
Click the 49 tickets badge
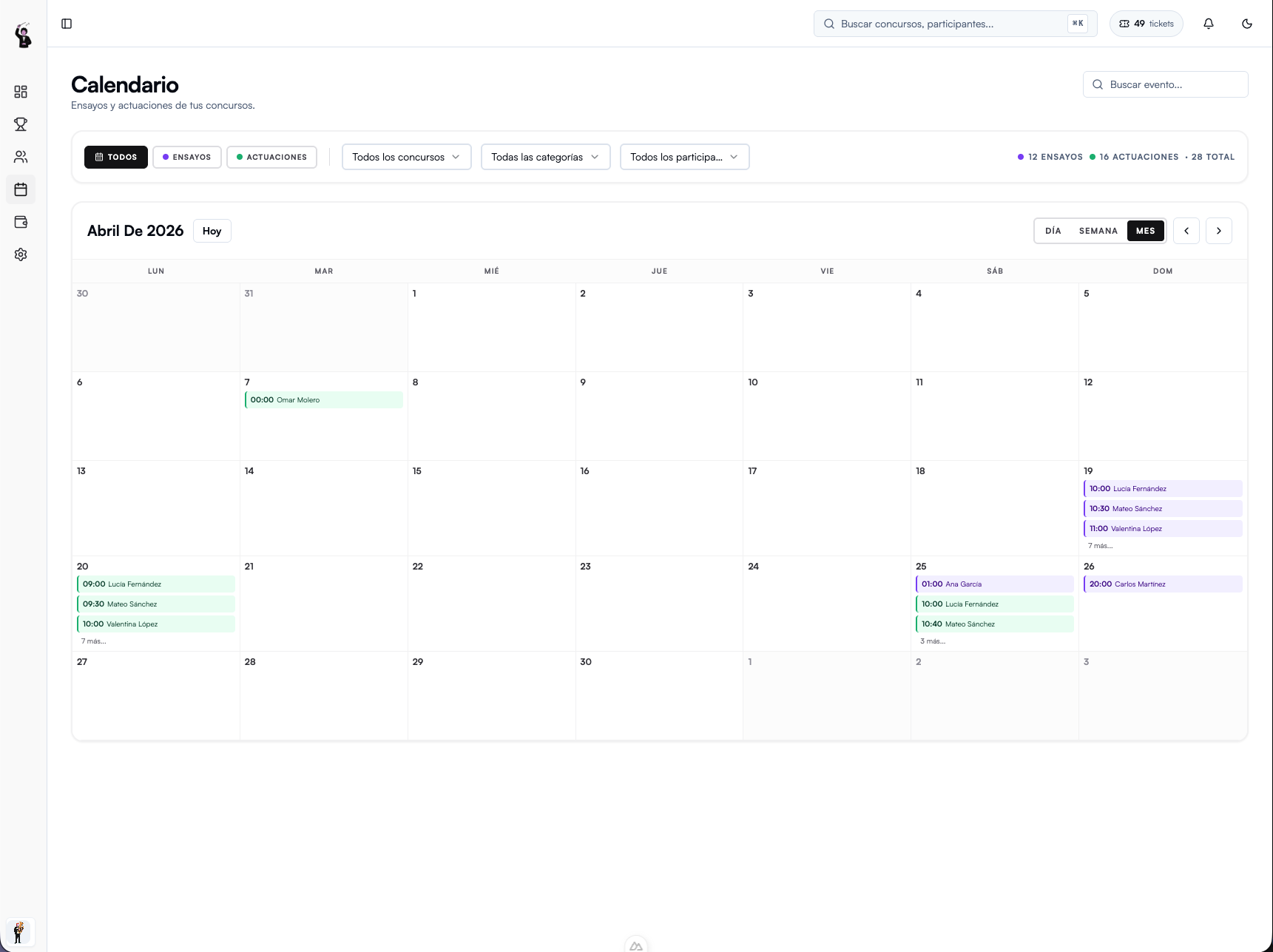pos(1147,24)
